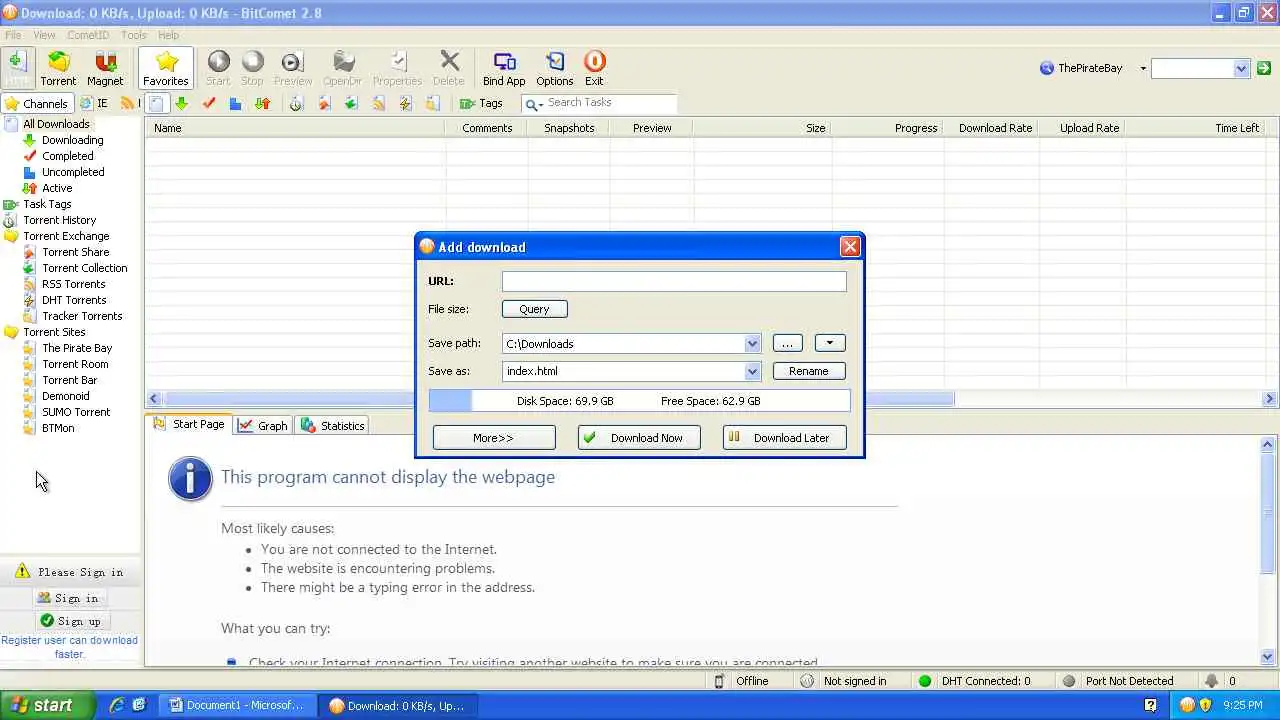Click the Rename button

[808, 371]
